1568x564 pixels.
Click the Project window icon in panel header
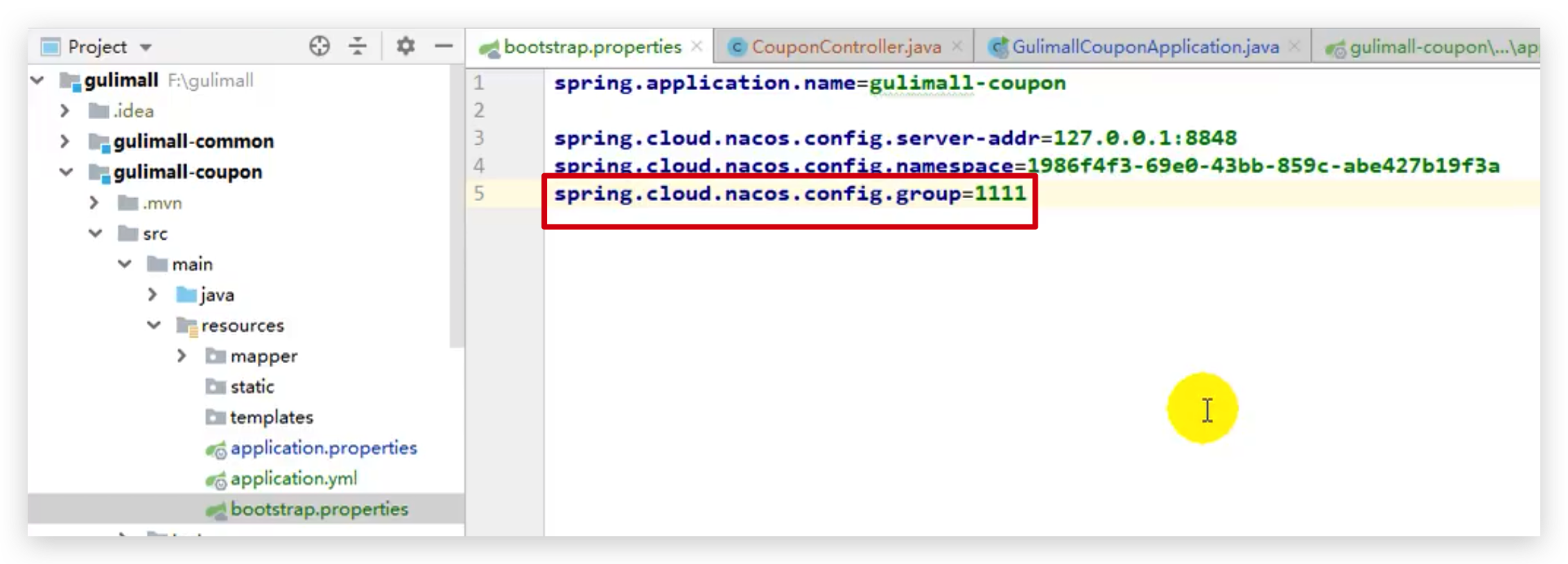click(x=51, y=47)
